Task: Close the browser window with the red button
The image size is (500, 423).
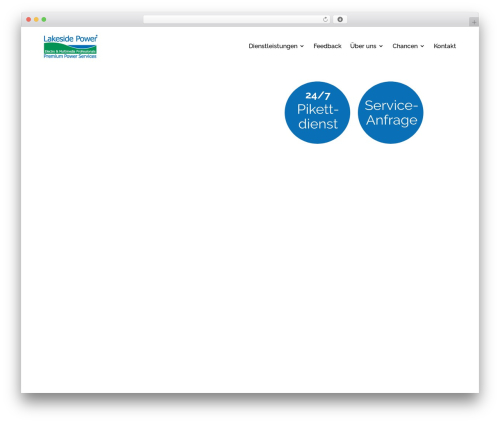Action: click(x=29, y=19)
